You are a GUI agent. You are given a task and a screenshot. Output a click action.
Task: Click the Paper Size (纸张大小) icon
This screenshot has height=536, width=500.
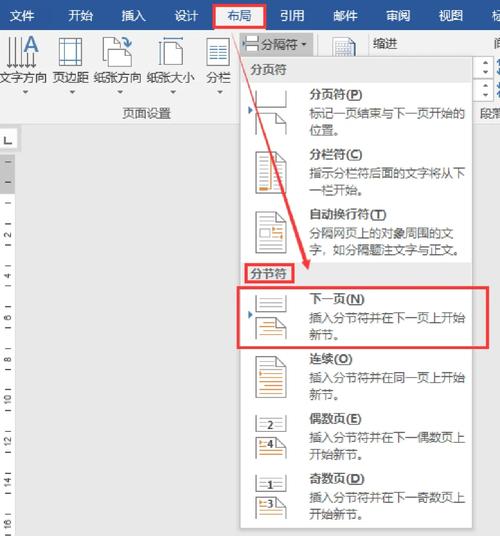point(171,52)
